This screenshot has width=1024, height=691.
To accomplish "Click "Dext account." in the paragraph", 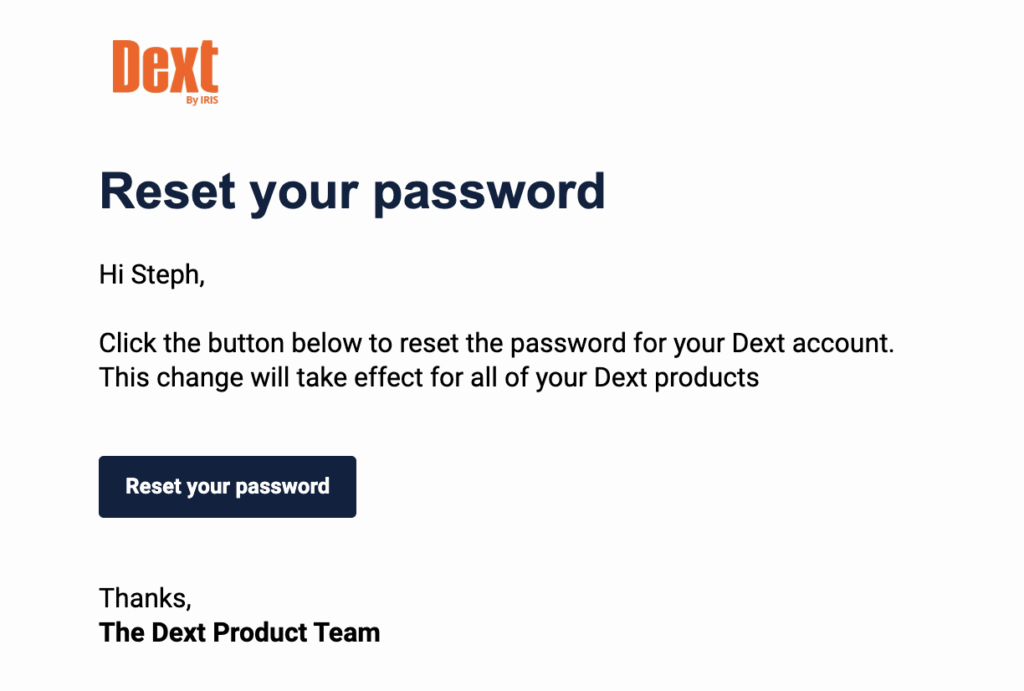I will [812, 343].
